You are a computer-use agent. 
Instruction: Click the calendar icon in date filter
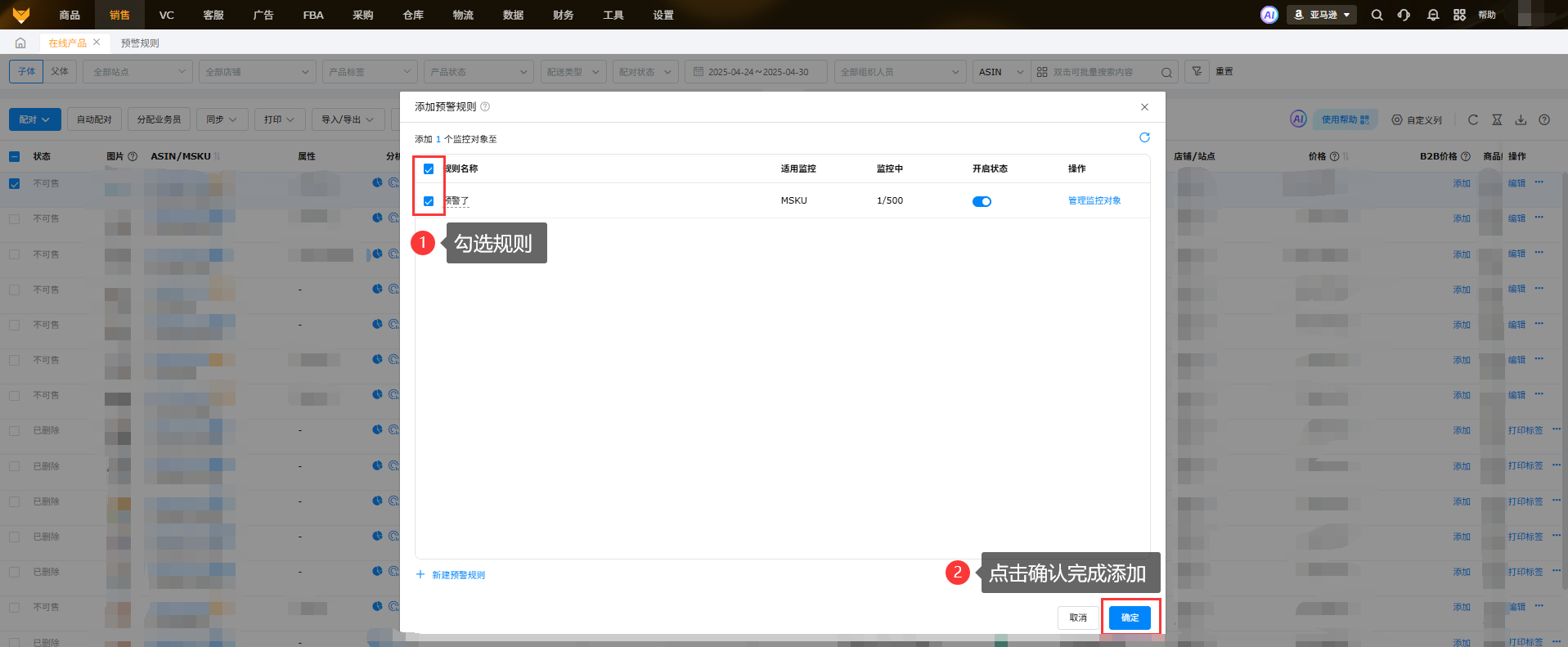(x=699, y=72)
